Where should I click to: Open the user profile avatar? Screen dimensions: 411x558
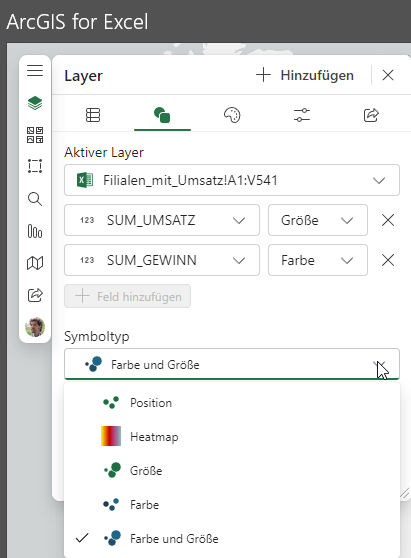35,327
